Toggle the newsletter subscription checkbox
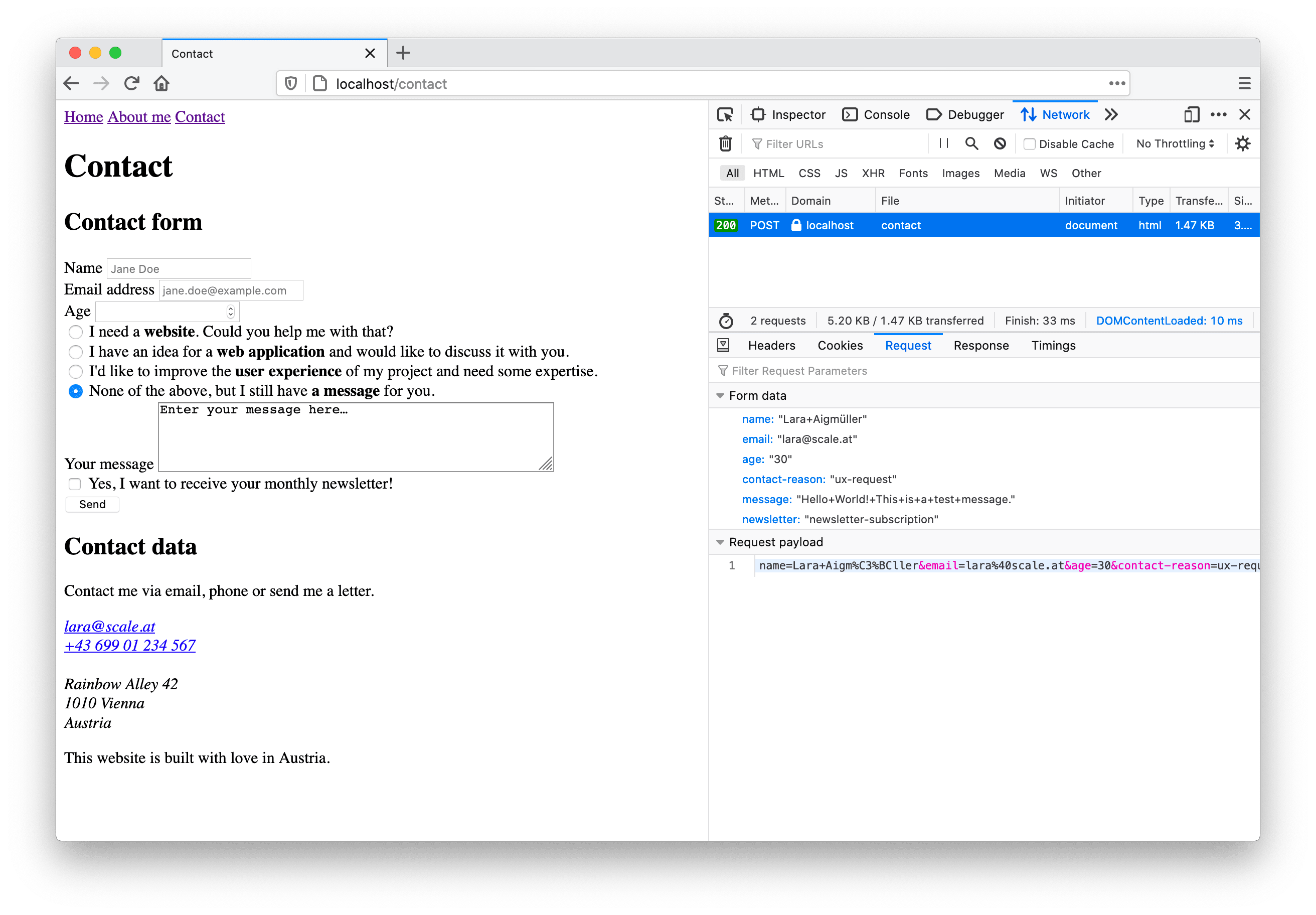Screen dimensions: 1316x915 [x=75, y=484]
